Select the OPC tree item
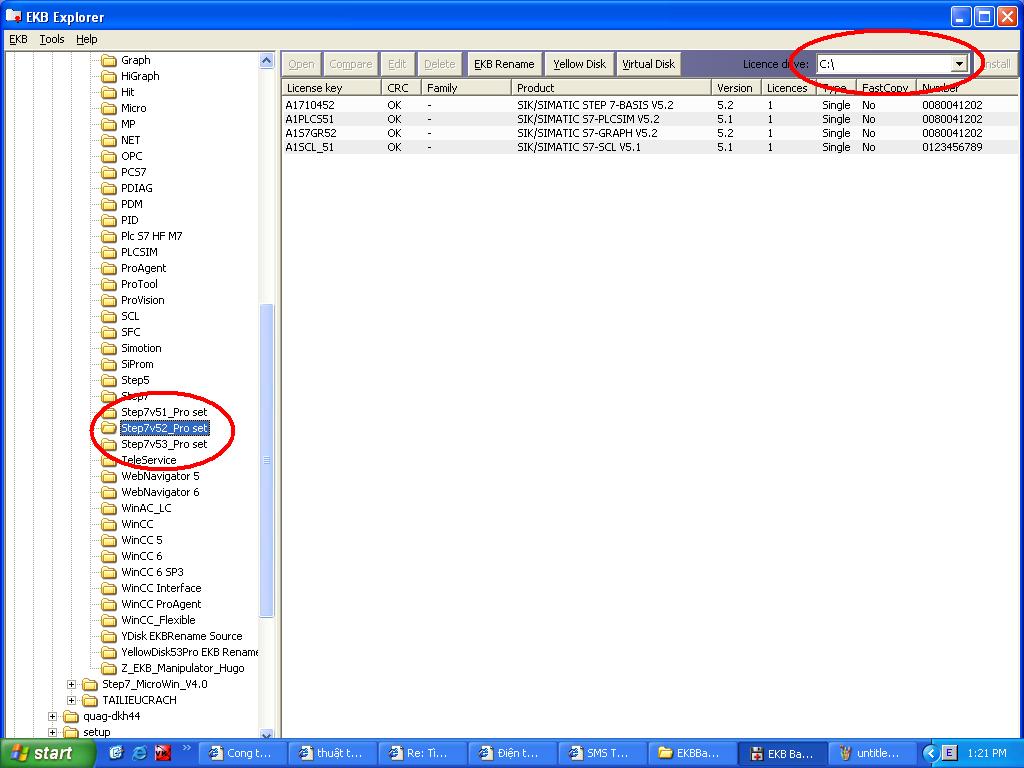Image resolution: width=1024 pixels, height=768 pixels. [131, 156]
